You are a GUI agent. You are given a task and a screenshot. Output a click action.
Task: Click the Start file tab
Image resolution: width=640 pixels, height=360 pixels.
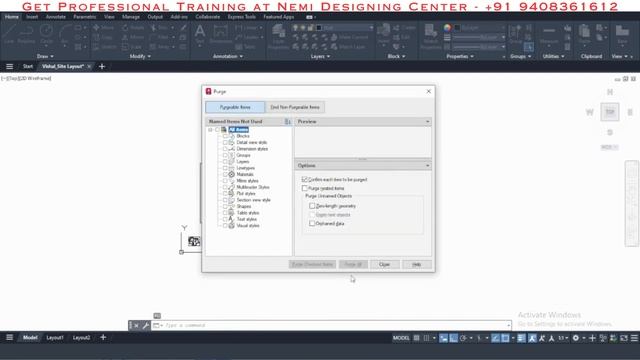(28, 66)
